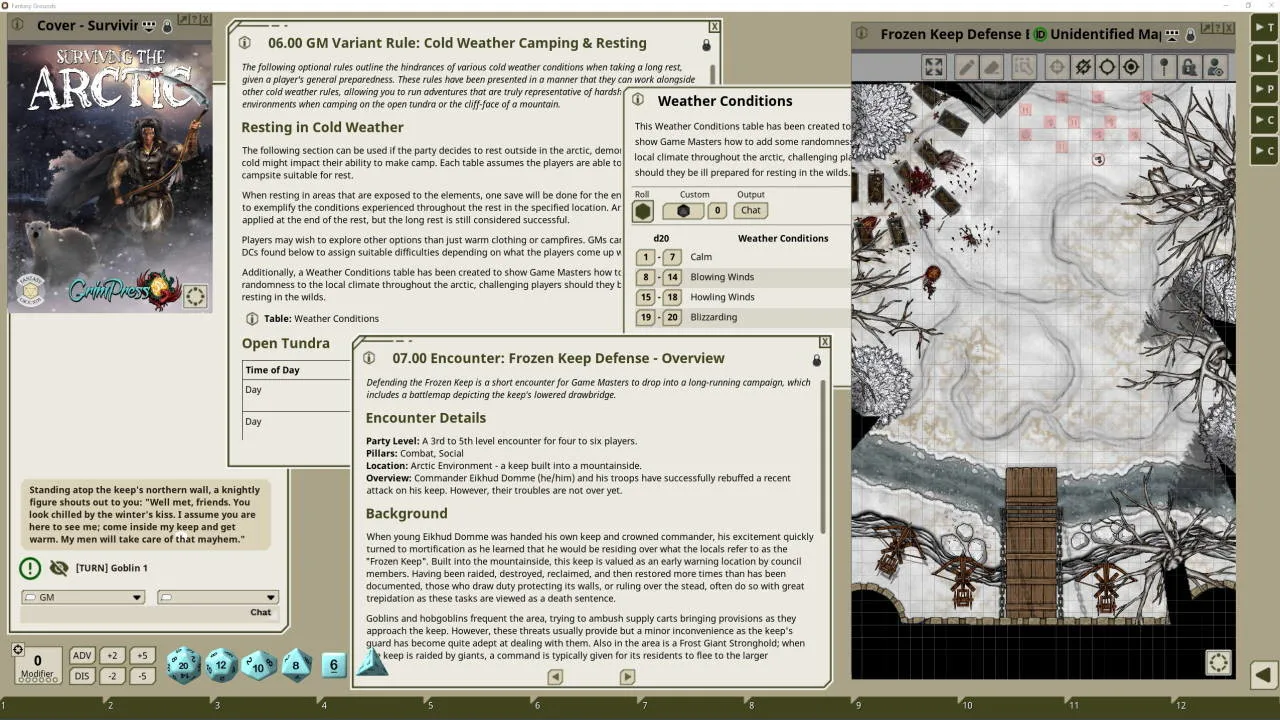The height and width of the screenshot is (720, 1280).
Task: Click link icon beside 06.00 GM Variant Rule
Action: (245, 43)
